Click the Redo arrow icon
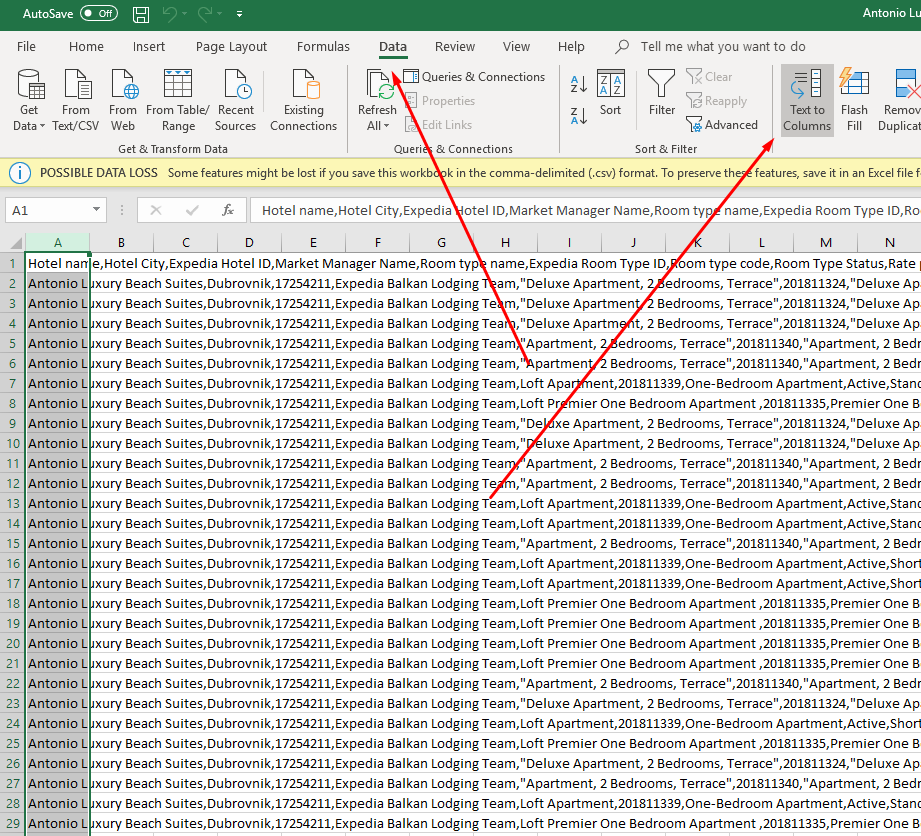This screenshot has width=921, height=836. pyautogui.click(x=204, y=14)
